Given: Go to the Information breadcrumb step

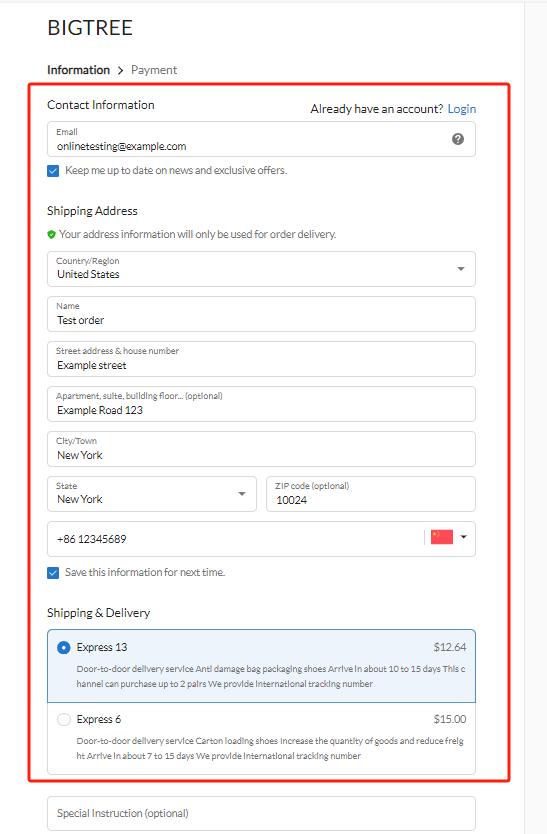Looking at the screenshot, I should [78, 70].
